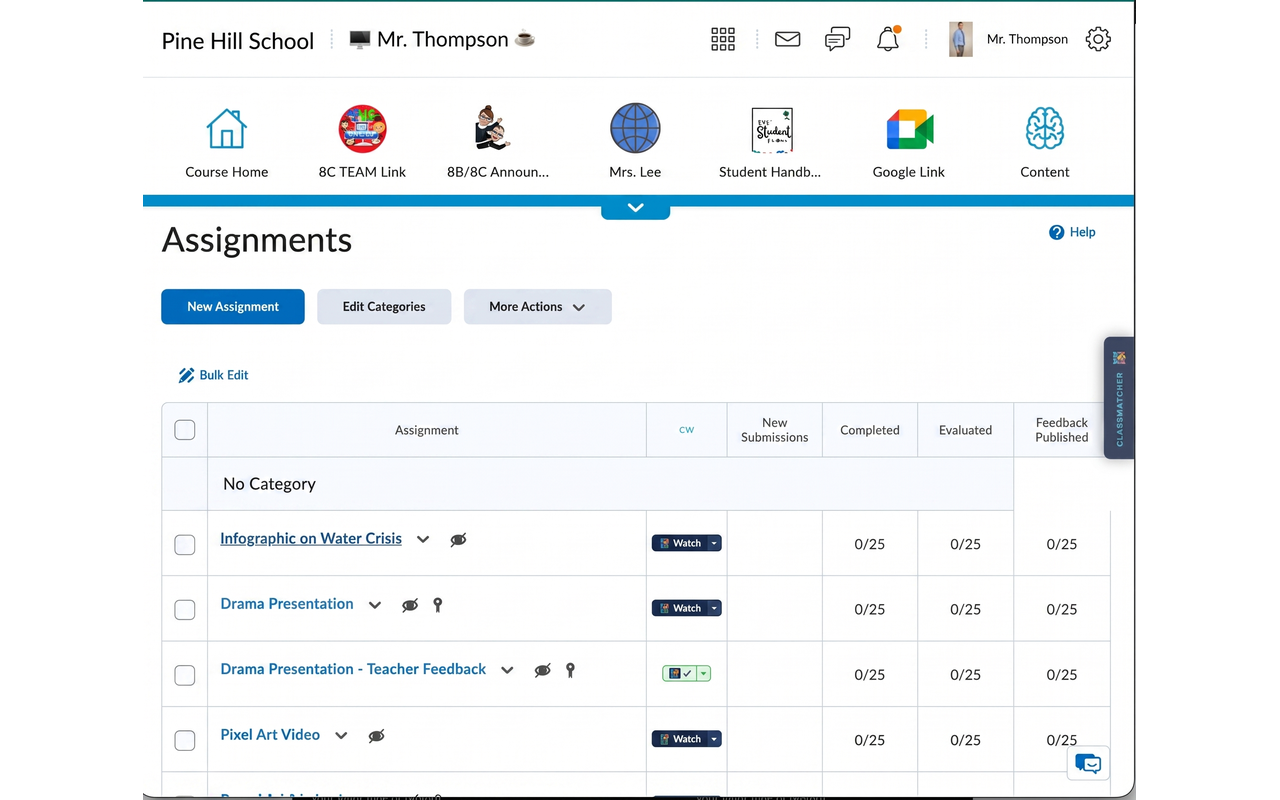Click hidden-eye icon on Drama Presentation - Teacher Feedback
Screen dimensions: 1280x800
click(x=542, y=670)
